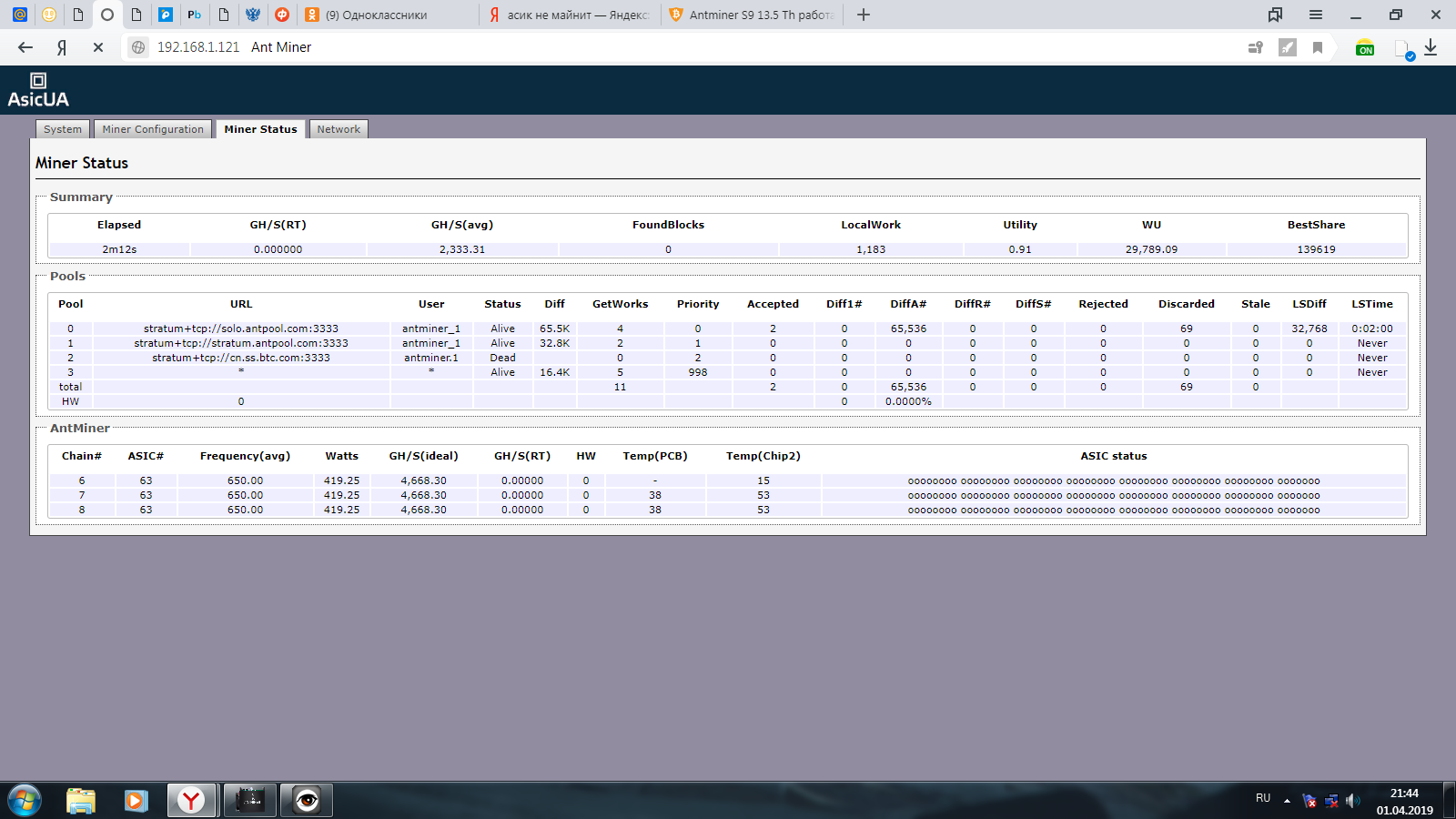Click the RU language indicator
This screenshot has width=1456, height=819.
click(1263, 798)
